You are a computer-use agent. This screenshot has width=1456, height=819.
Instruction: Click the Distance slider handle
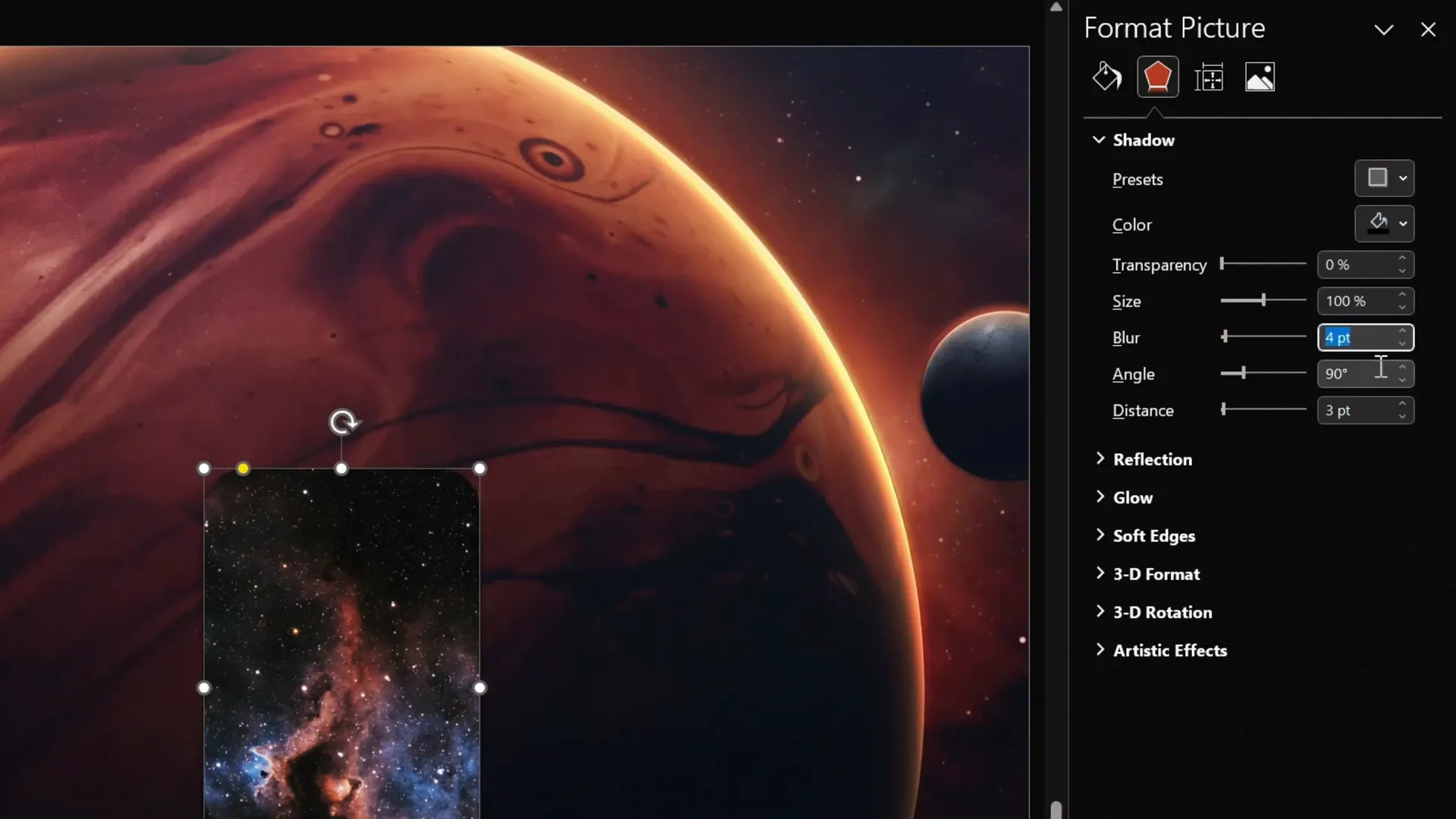tap(1223, 409)
